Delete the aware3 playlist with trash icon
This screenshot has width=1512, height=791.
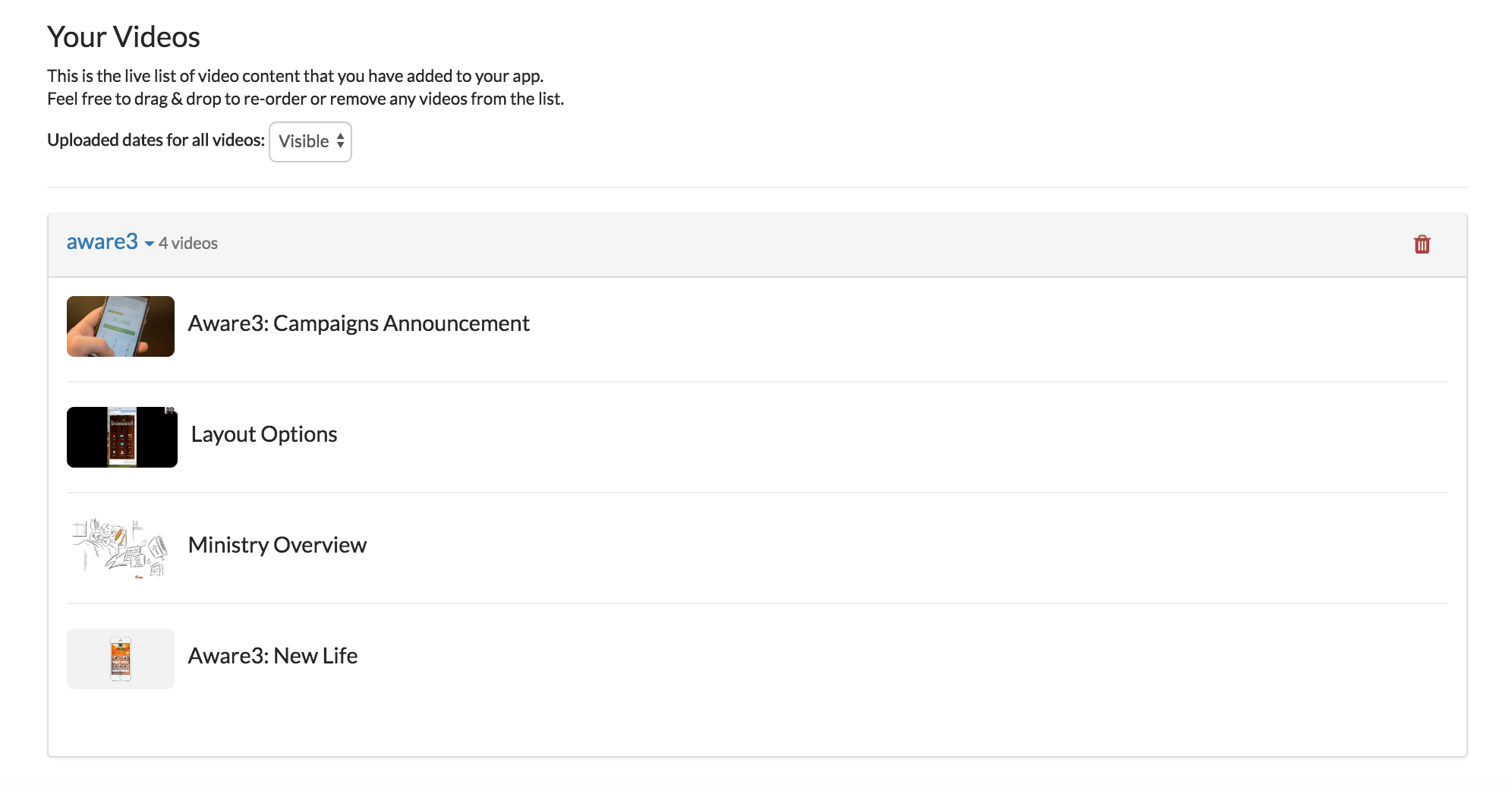click(x=1422, y=244)
